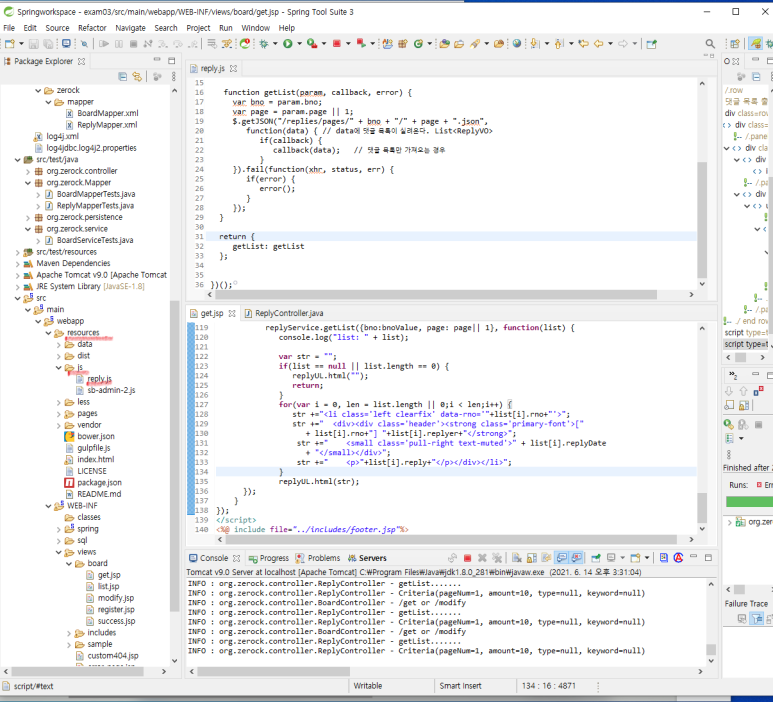
Task: Click the green JUnit progress bar
Action: click(749, 501)
